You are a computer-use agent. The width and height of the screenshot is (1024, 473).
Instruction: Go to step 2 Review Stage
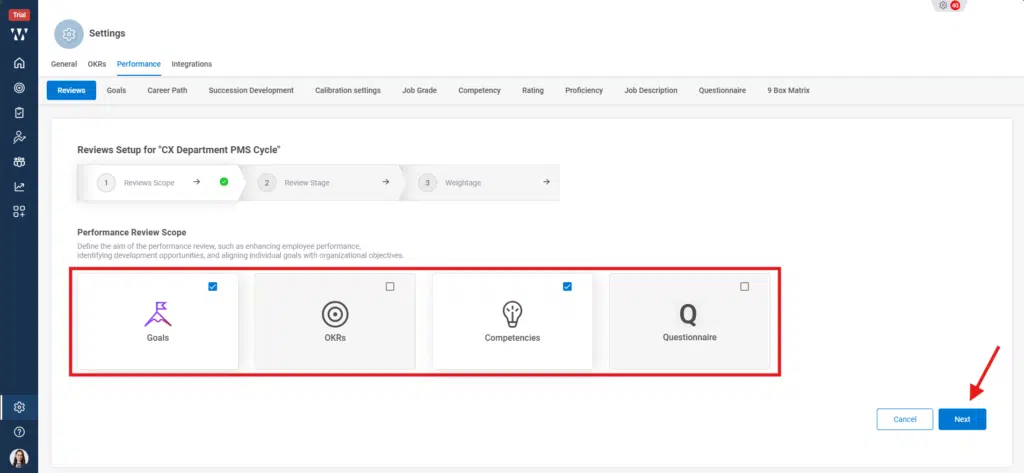(x=320, y=182)
